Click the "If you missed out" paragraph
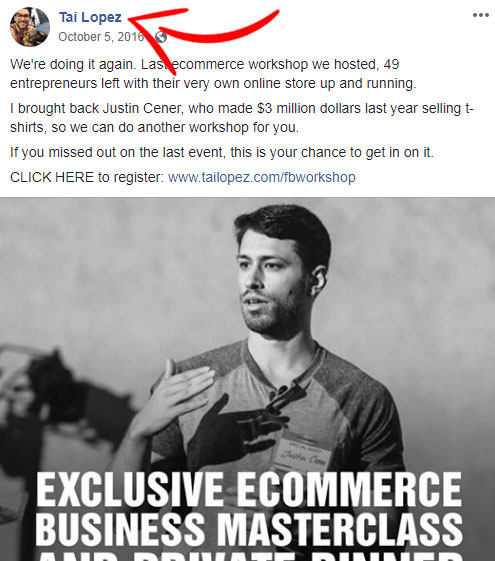Screen dimensions: 495x561 click(x=222, y=152)
